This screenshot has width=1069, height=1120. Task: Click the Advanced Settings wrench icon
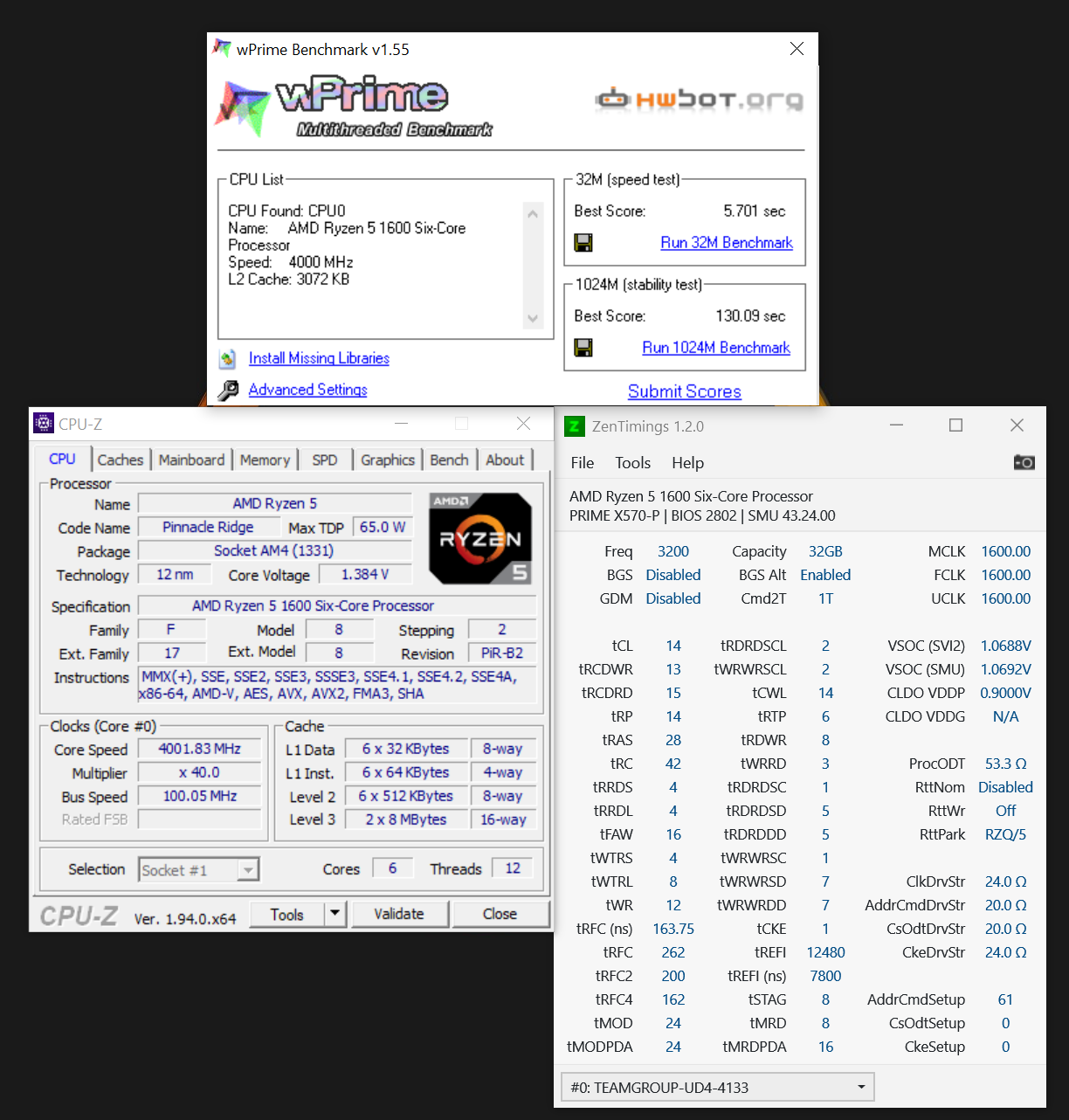(x=228, y=390)
